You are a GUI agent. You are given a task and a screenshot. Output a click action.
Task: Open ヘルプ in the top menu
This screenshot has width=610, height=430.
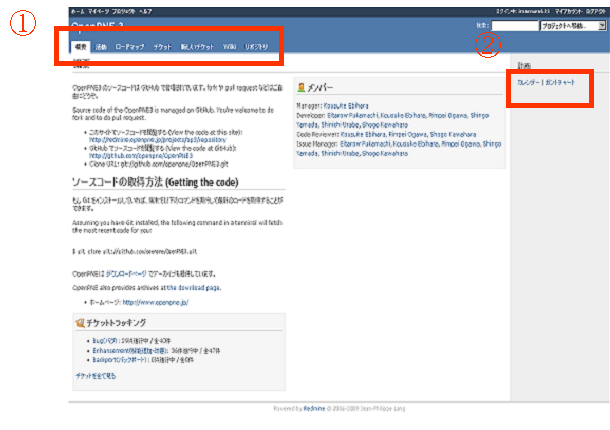(x=145, y=11)
